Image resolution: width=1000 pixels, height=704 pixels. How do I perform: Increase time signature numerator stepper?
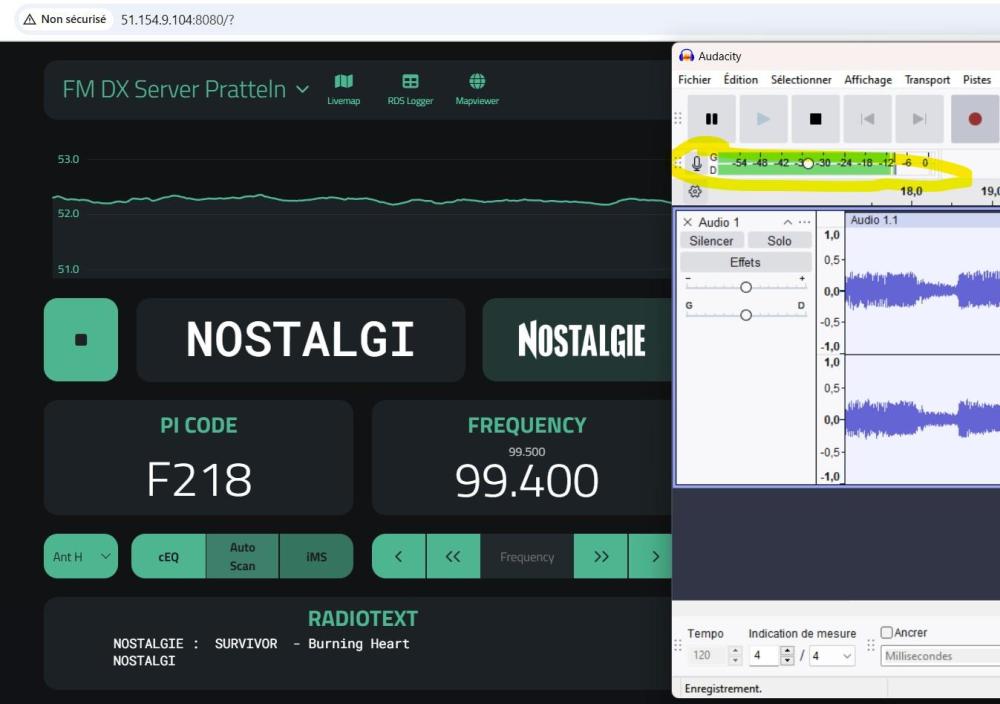(x=788, y=650)
